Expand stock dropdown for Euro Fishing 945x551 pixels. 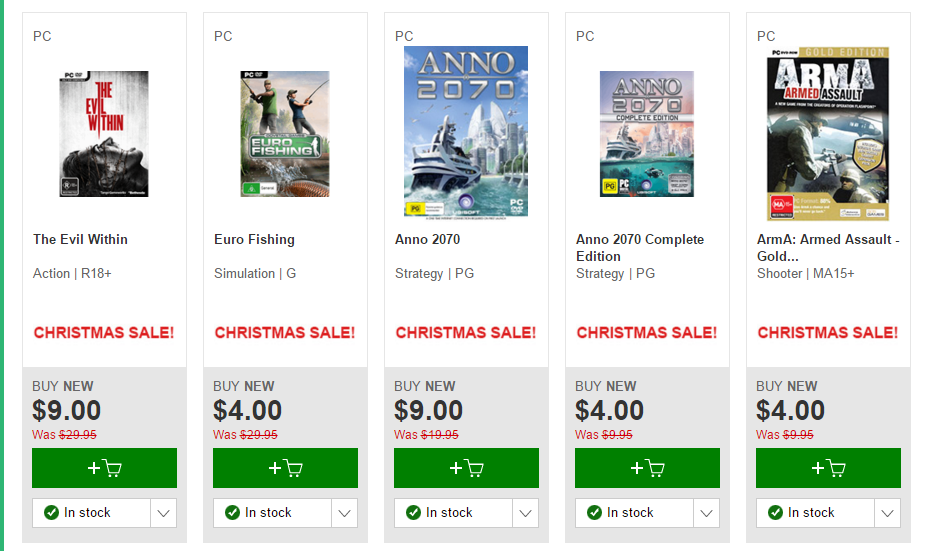click(344, 513)
